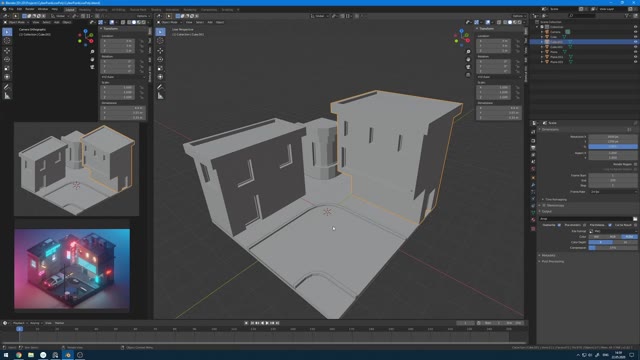Select the Rotate tool in main viewport
640x360 pixels.
[x=160, y=59]
